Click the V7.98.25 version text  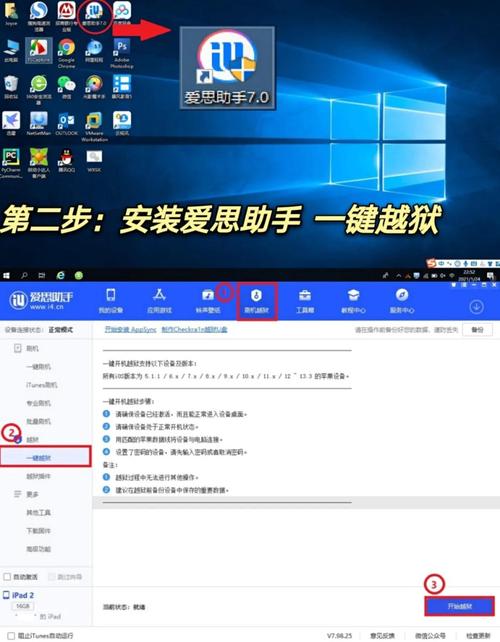pyautogui.click(x=339, y=636)
